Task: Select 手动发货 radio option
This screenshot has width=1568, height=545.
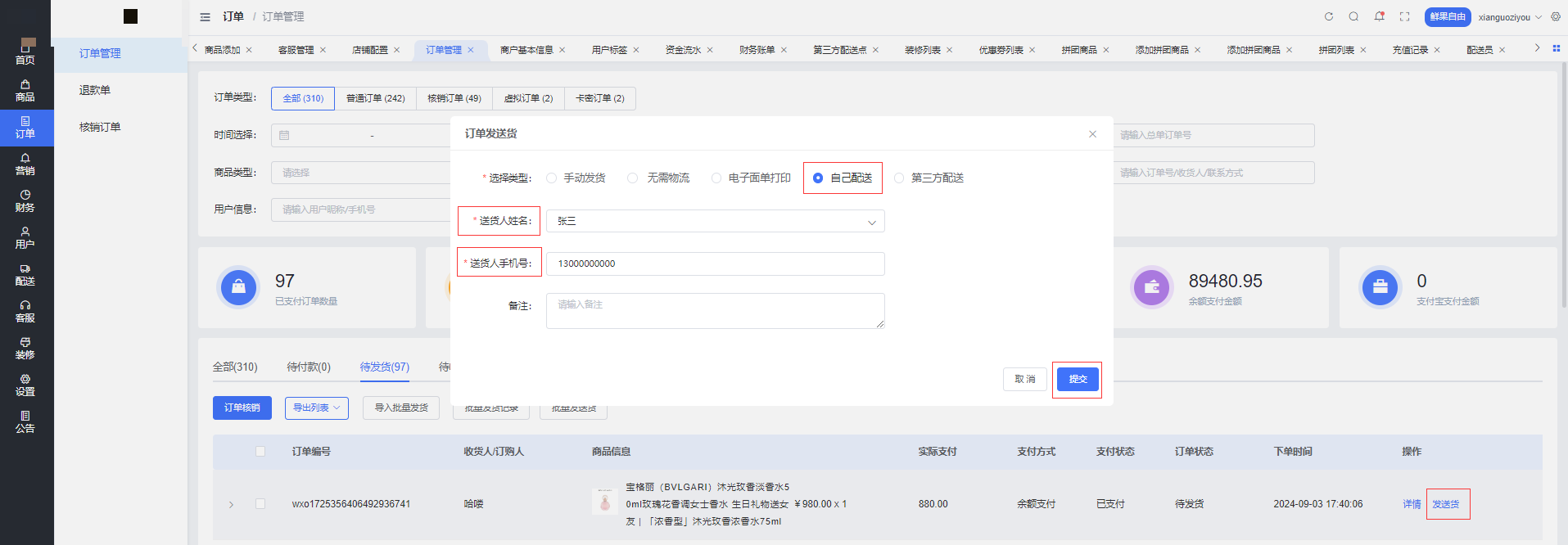Action: (576, 178)
